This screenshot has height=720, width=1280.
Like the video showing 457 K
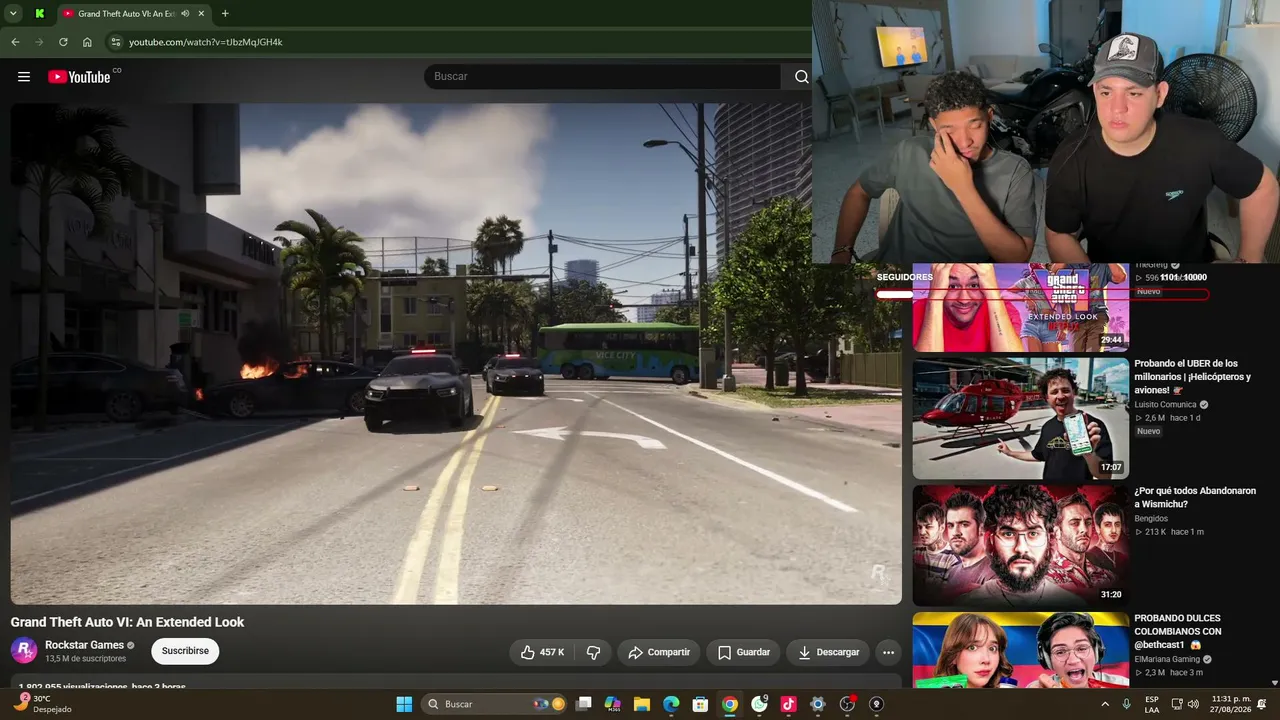[541, 652]
